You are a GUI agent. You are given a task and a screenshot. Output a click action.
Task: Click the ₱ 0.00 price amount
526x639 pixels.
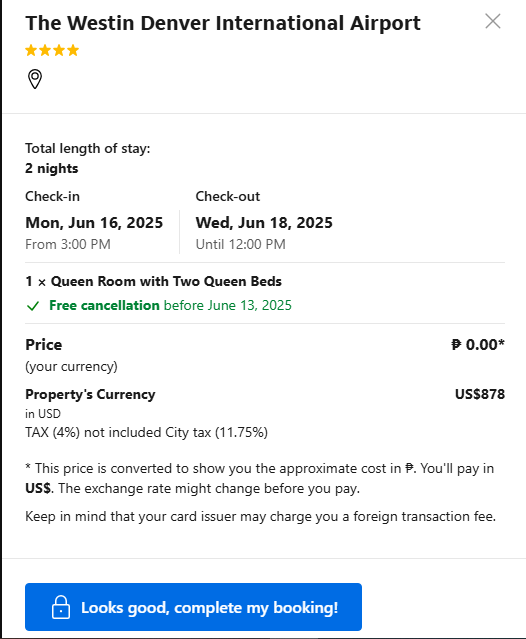coord(478,345)
